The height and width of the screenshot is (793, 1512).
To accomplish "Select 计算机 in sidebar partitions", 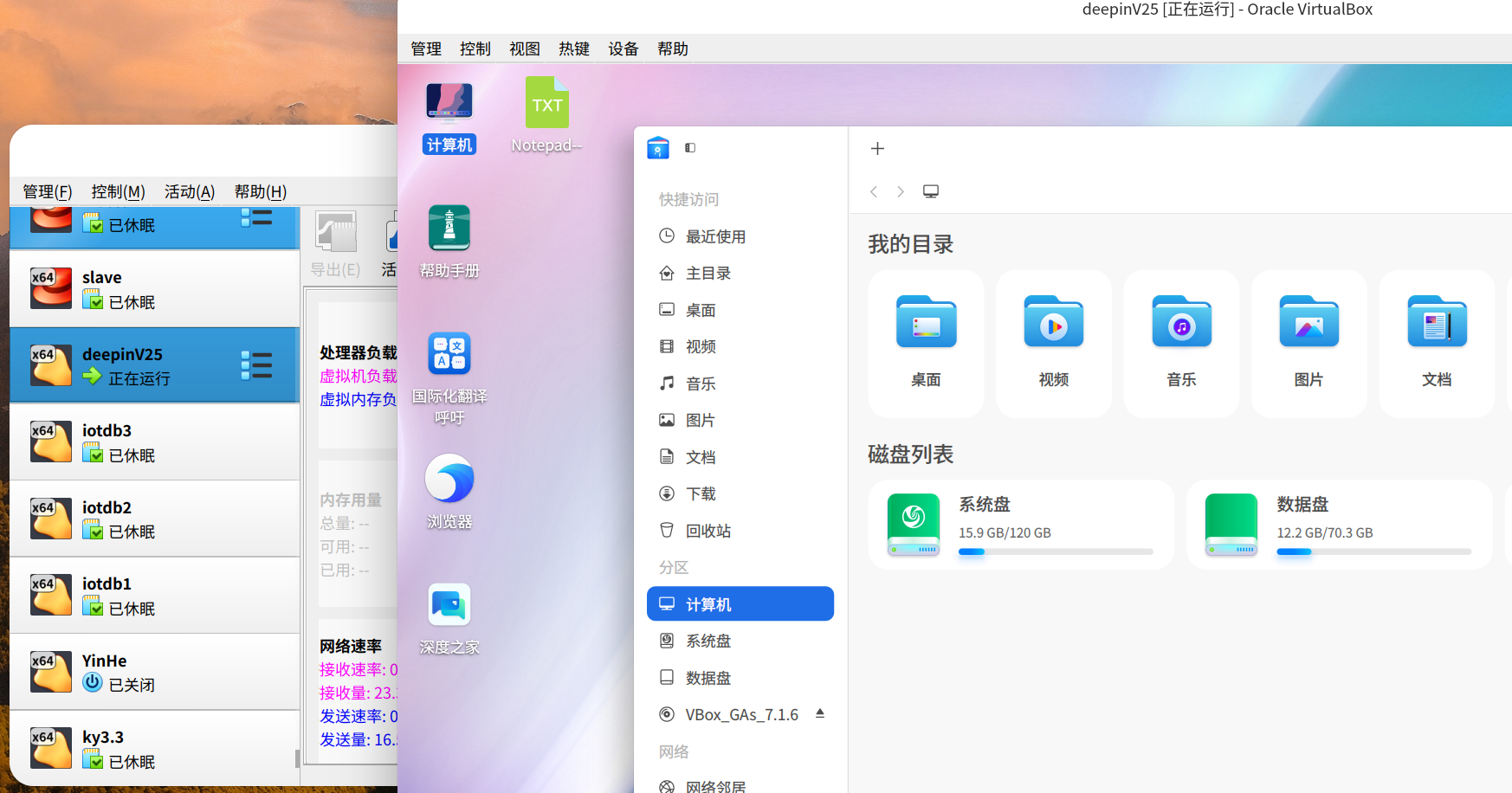I will point(740,604).
